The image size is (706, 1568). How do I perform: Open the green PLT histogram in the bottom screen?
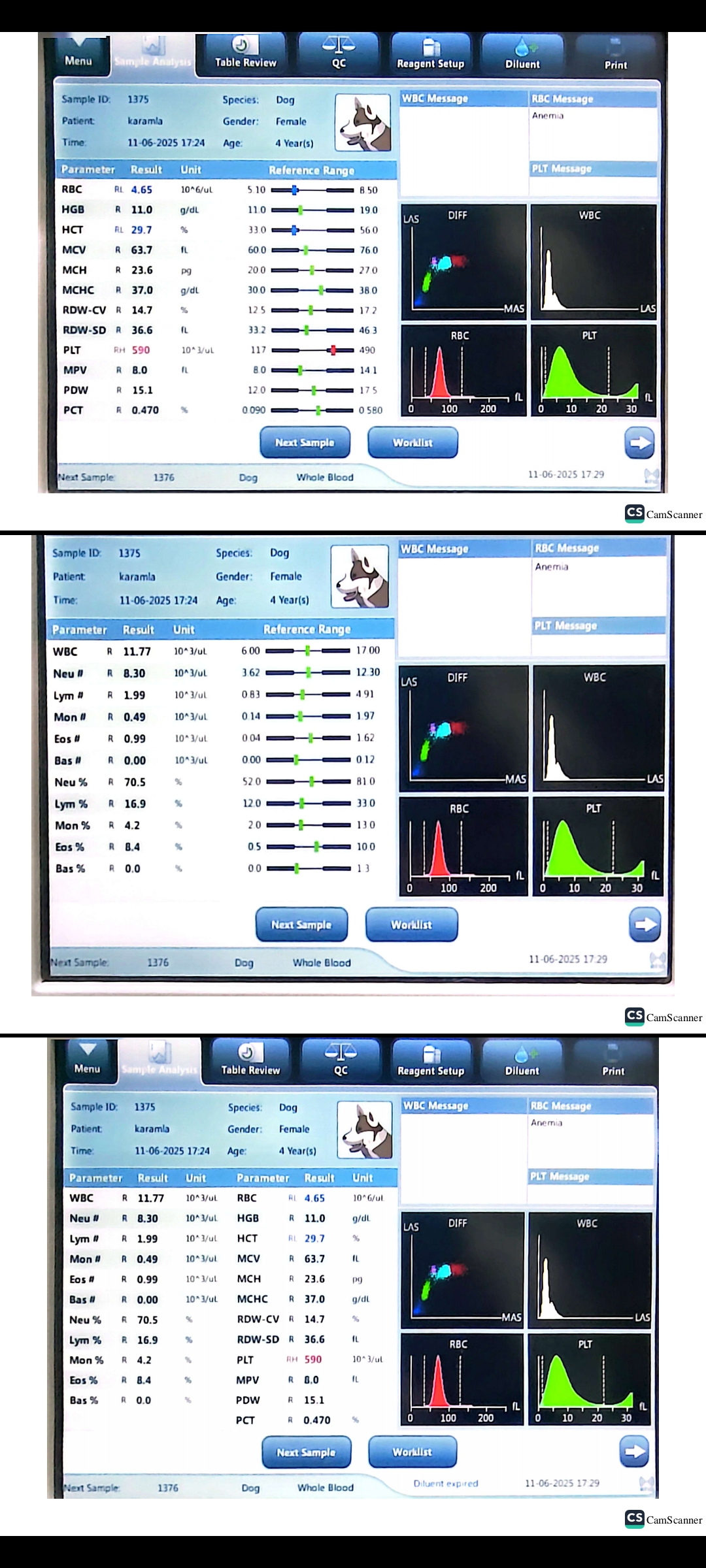pos(590,1380)
